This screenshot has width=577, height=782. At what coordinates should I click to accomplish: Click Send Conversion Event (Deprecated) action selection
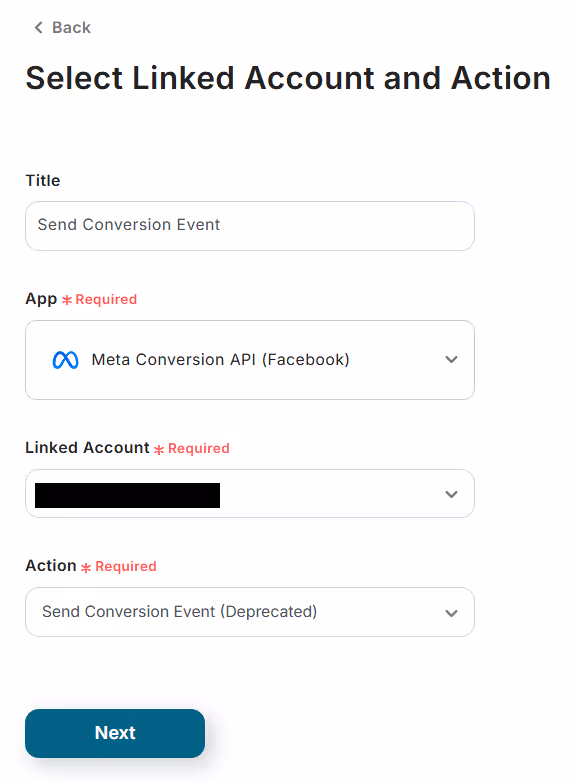180,611
